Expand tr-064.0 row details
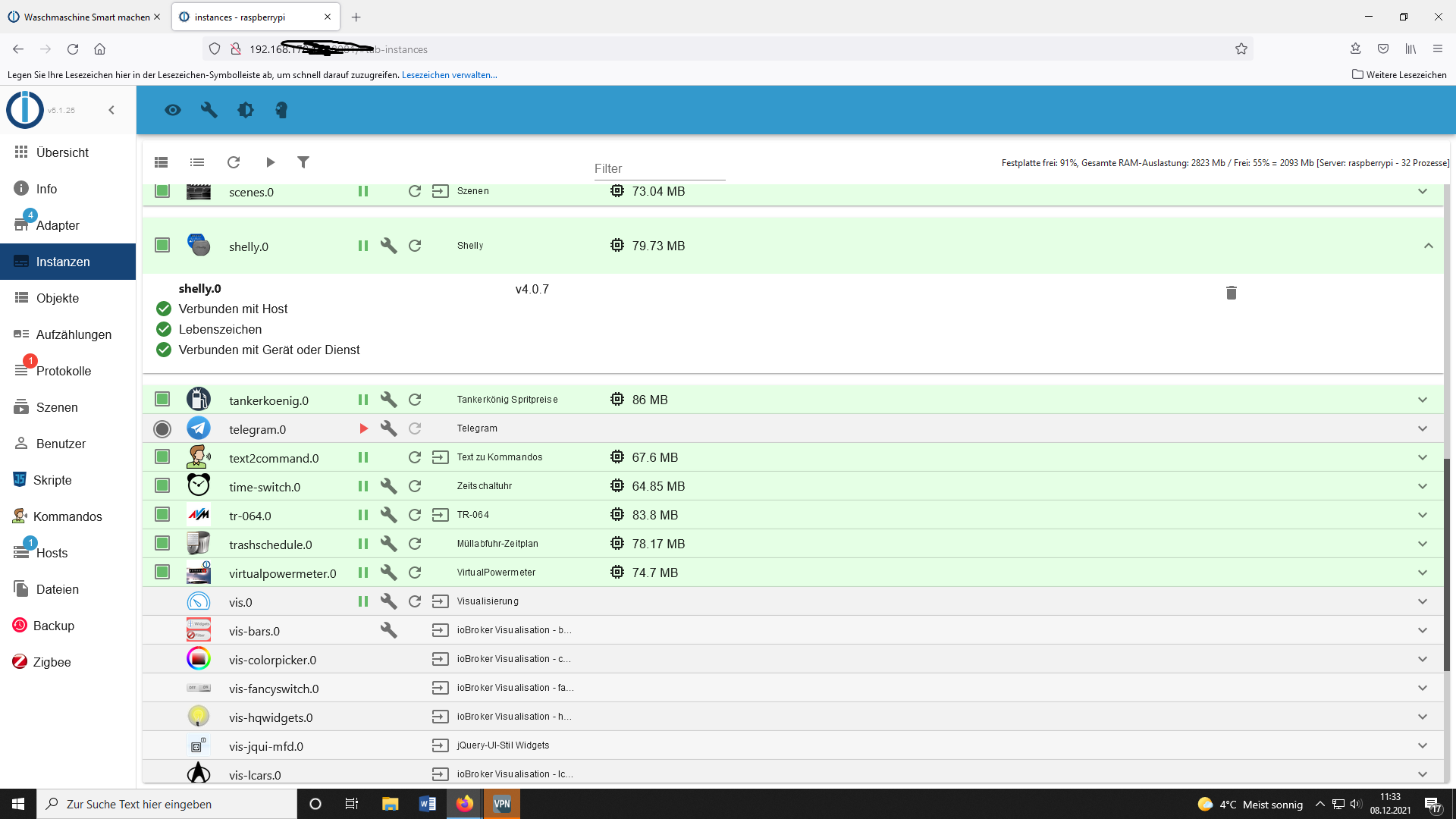 pos(1423,515)
